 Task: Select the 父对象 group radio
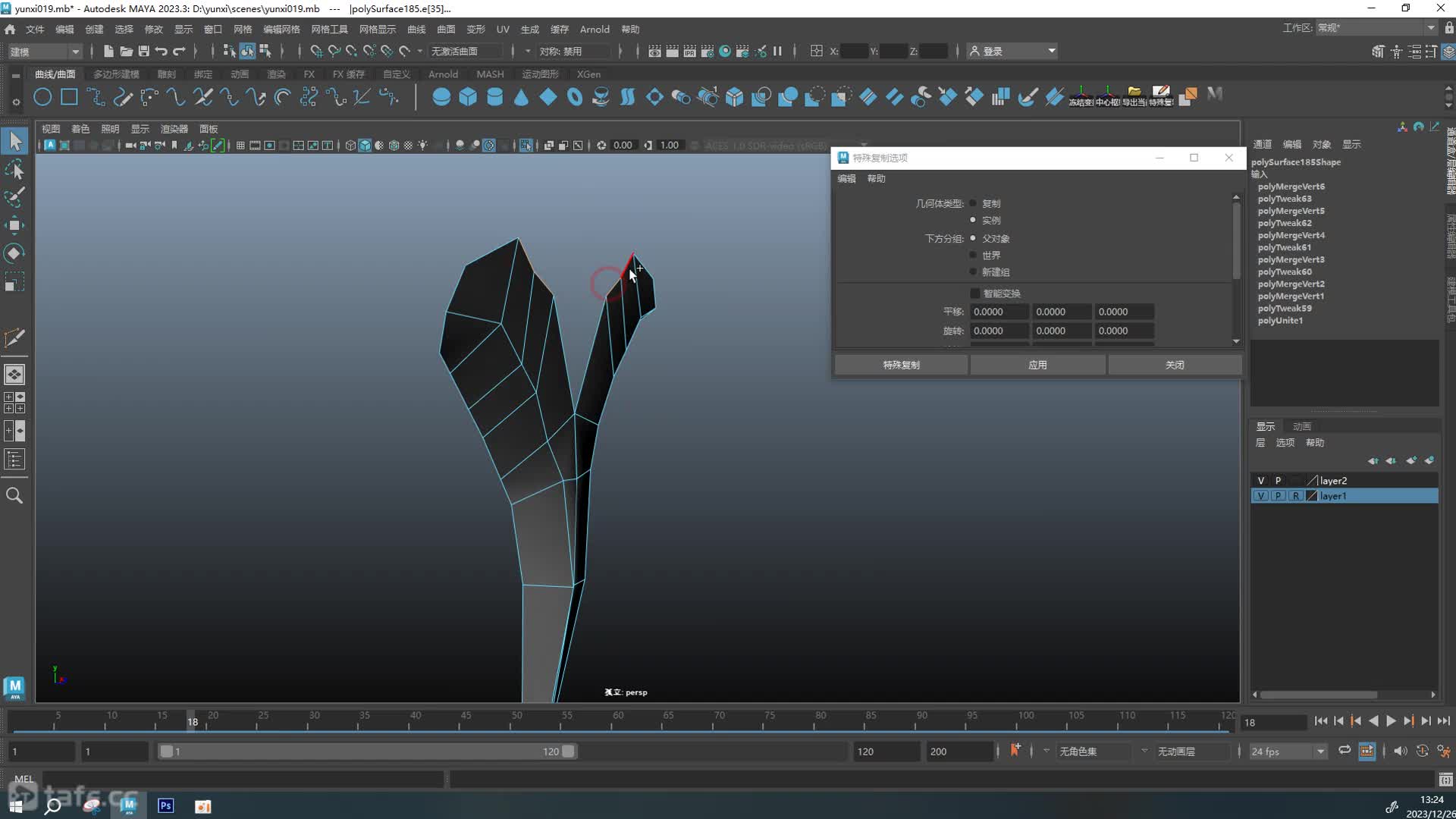(973, 238)
